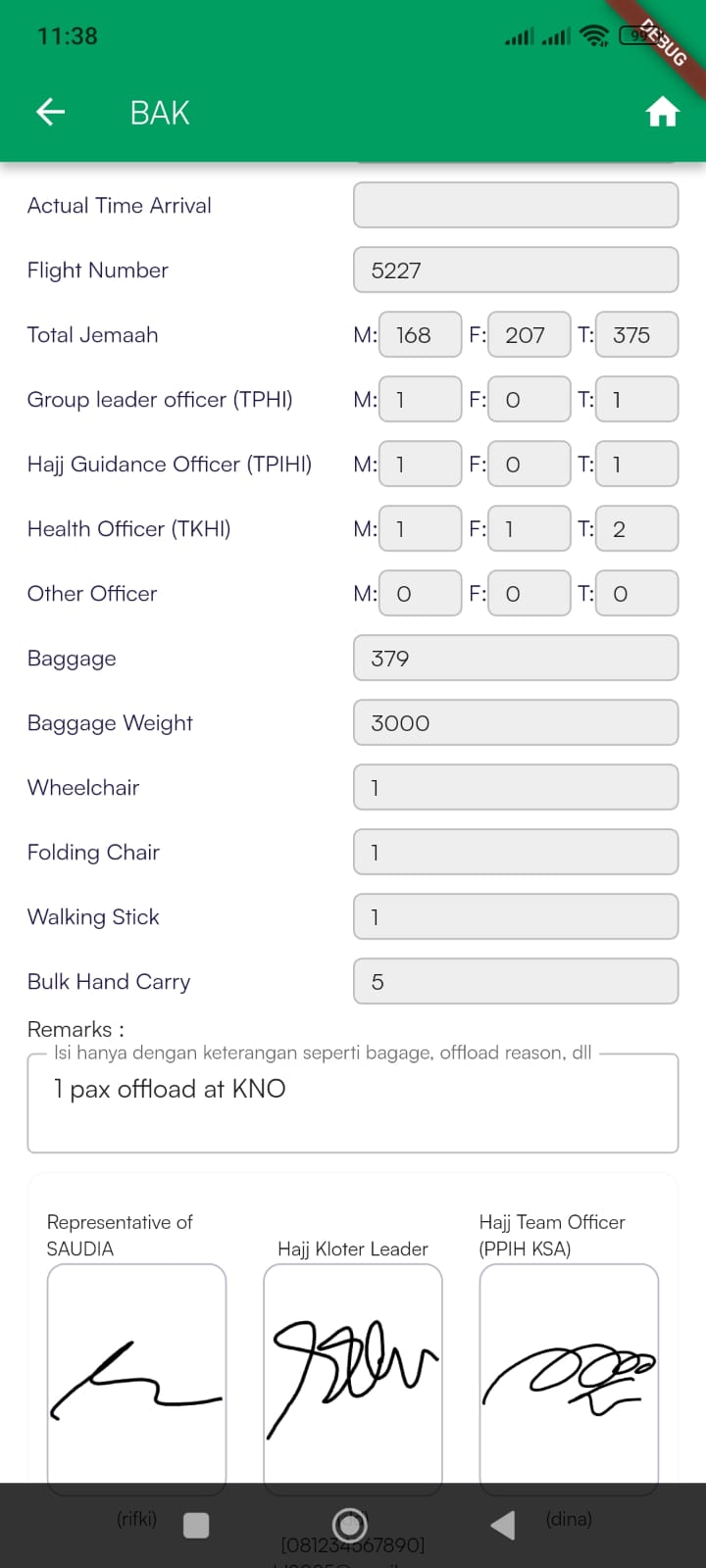Image resolution: width=706 pixels, height=1568 pixels.
Task: Tap battery indicator in status bar
Action: [x=638, y=36]
